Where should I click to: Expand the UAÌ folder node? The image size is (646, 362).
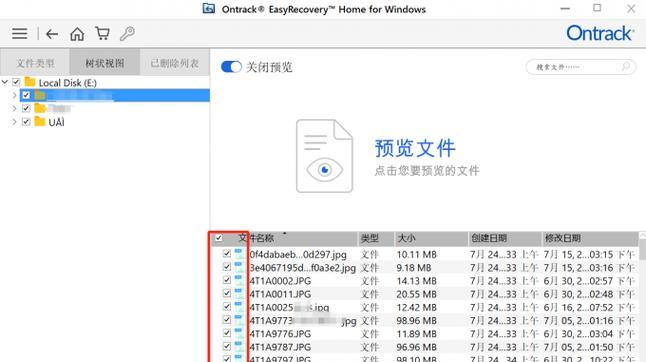(x=14, y=122)
